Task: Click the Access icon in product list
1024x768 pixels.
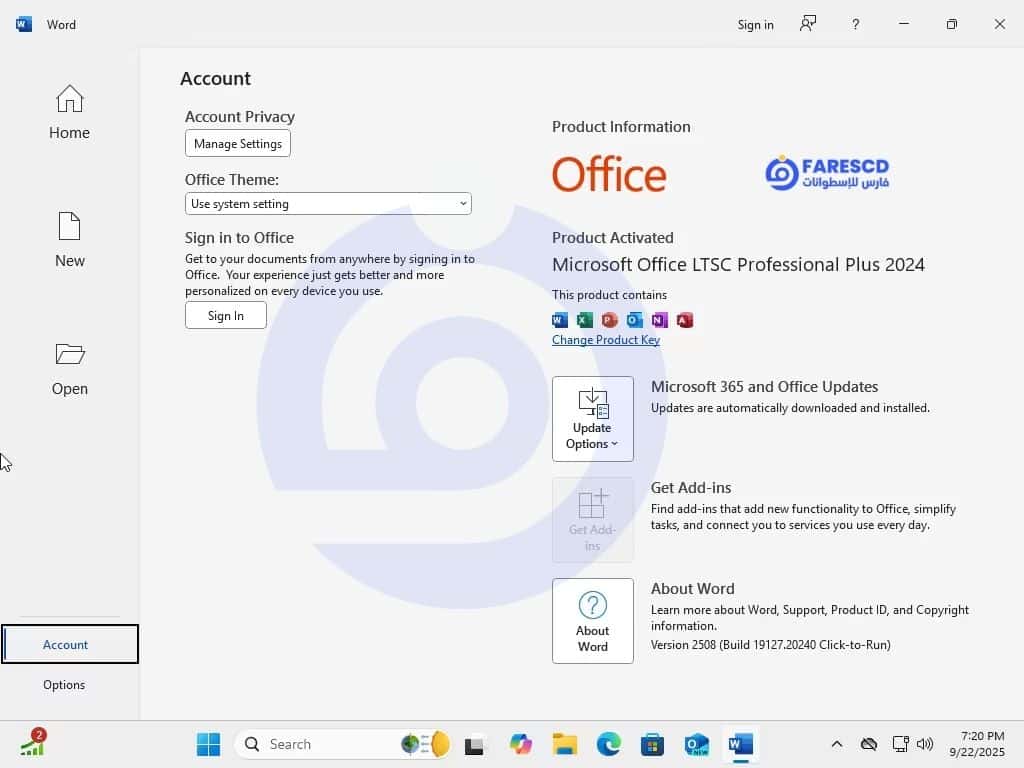Action: pos(684,320)
